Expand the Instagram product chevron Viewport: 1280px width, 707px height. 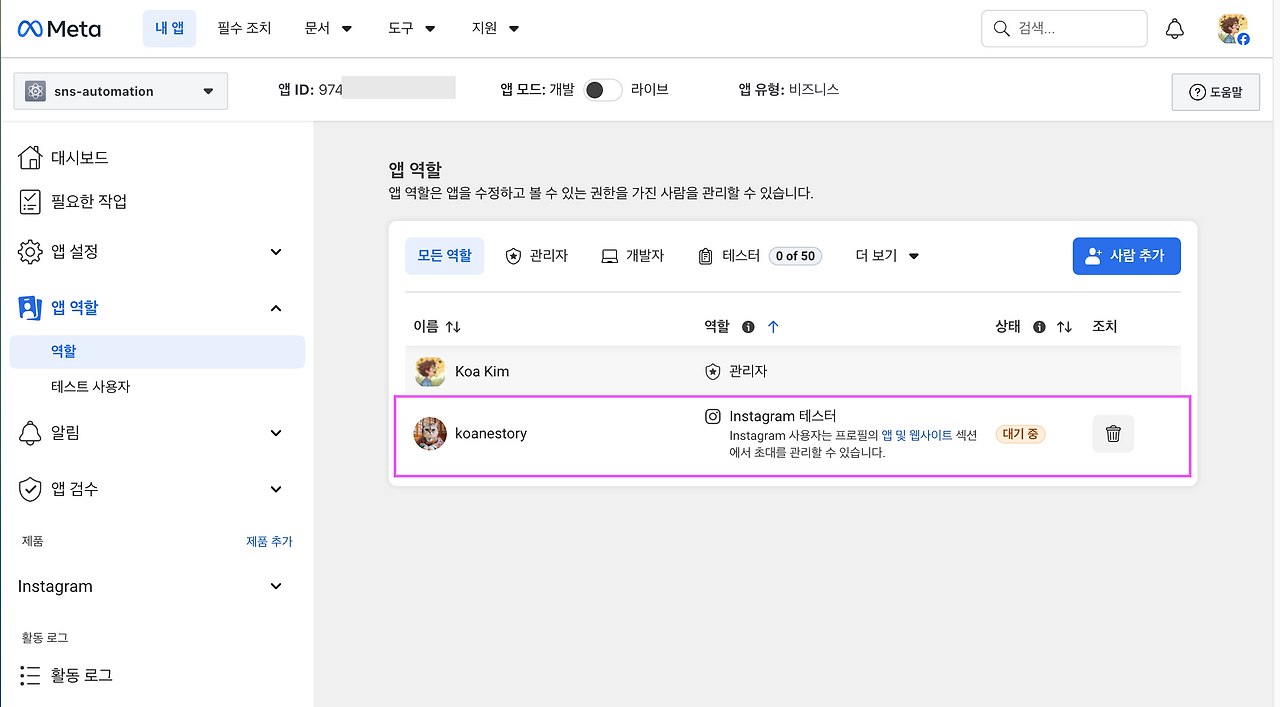tap(277, 586)
